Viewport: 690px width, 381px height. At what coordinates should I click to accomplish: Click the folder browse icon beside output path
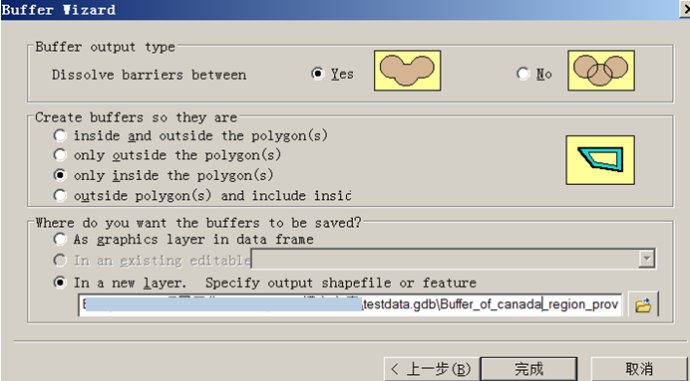coord(643,304)
